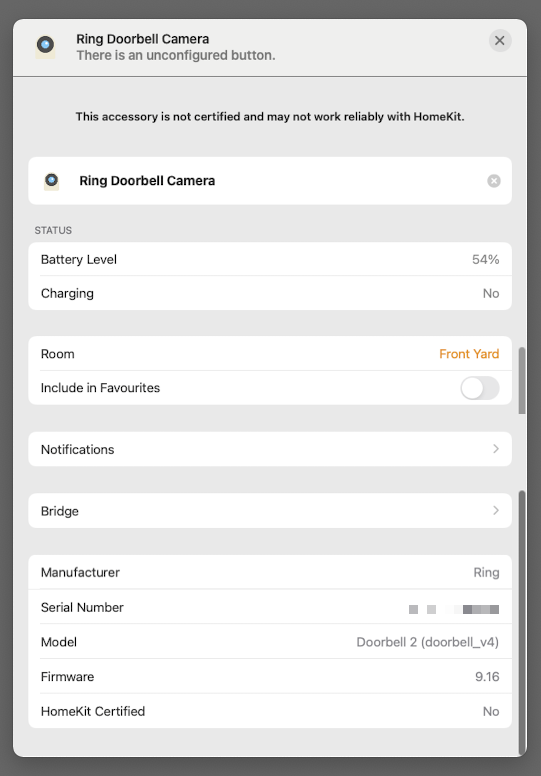Open the Front Yard room selector
Image resolution: width=541 pixels, height=776 pixels.
[469, 354]
